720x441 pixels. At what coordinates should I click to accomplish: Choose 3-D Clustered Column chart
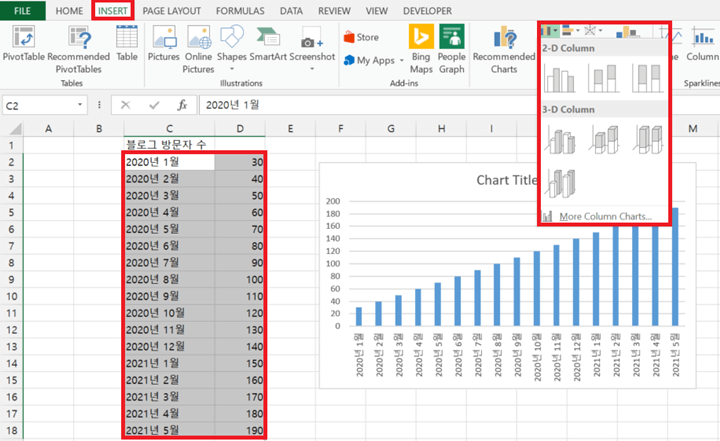click(560, 140)
